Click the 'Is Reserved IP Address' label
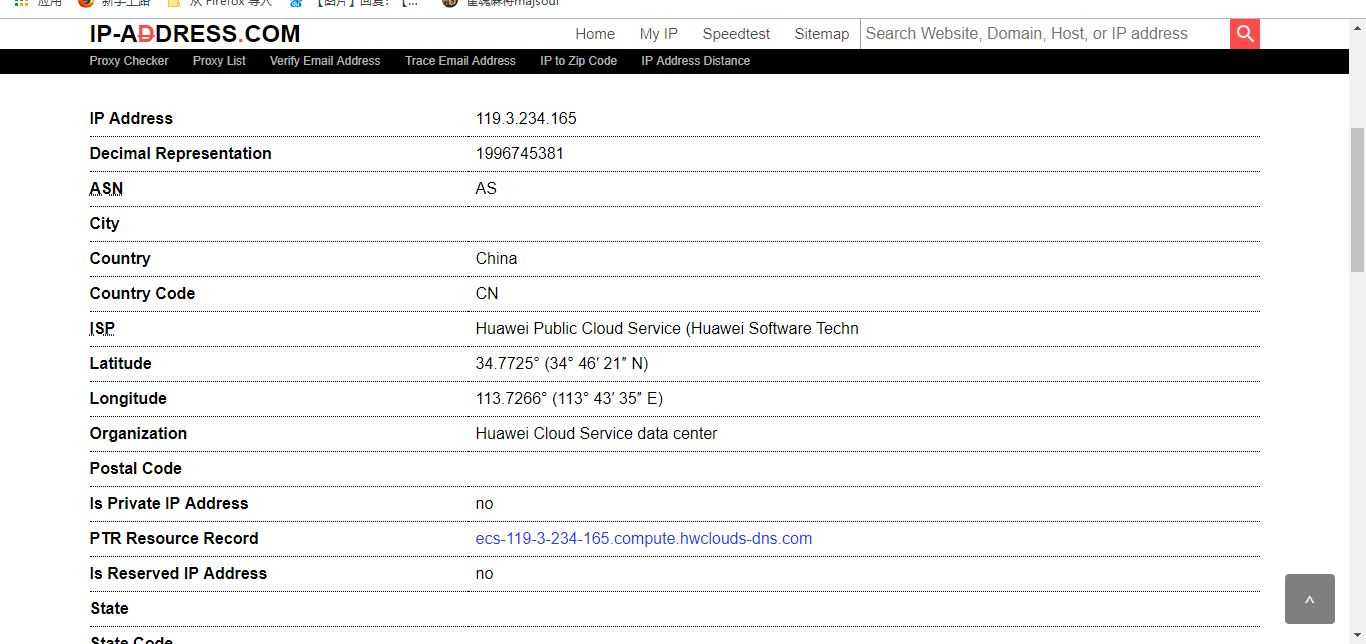The height and width of the screenshot is (644, 1366). pos(178,573)
